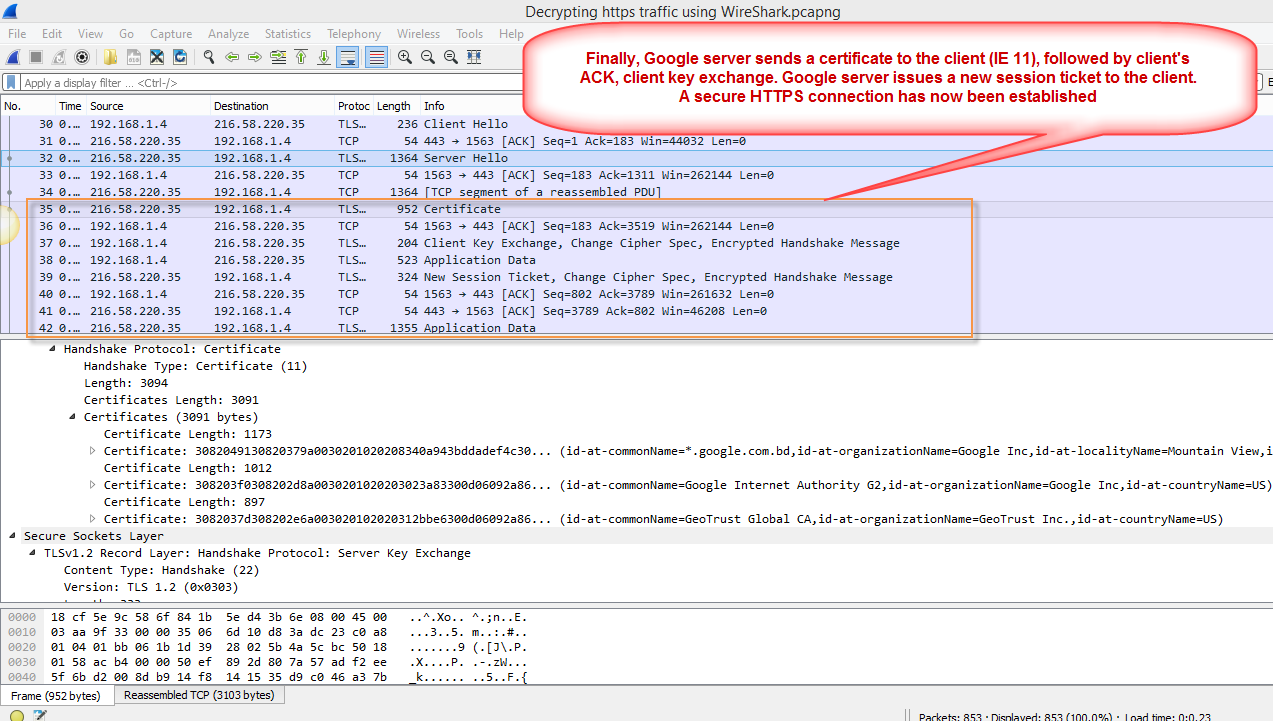Expand the *.google.com.bd certificate entry
The height and width of the screenshot is (721, 1273).
(x=92, y=451)
